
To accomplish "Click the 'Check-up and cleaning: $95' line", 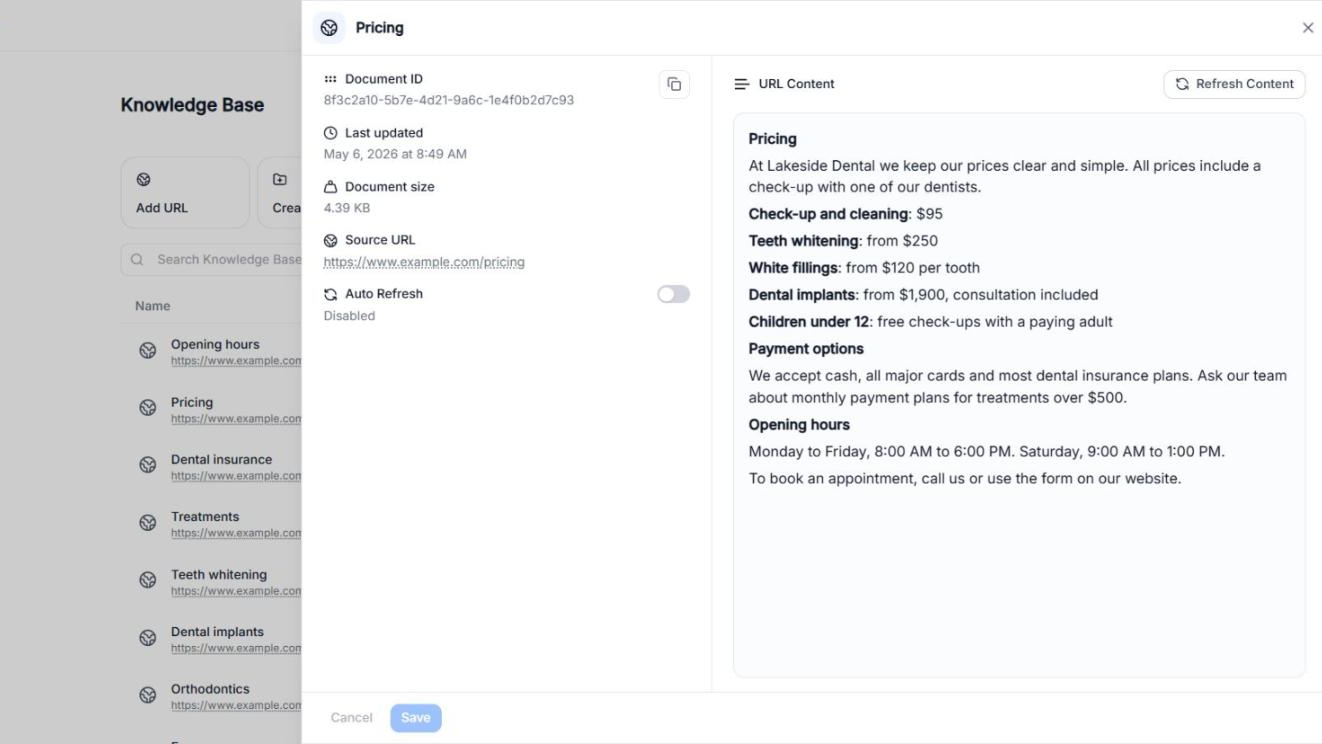I will pyautogui.click(x=846, y=214).
